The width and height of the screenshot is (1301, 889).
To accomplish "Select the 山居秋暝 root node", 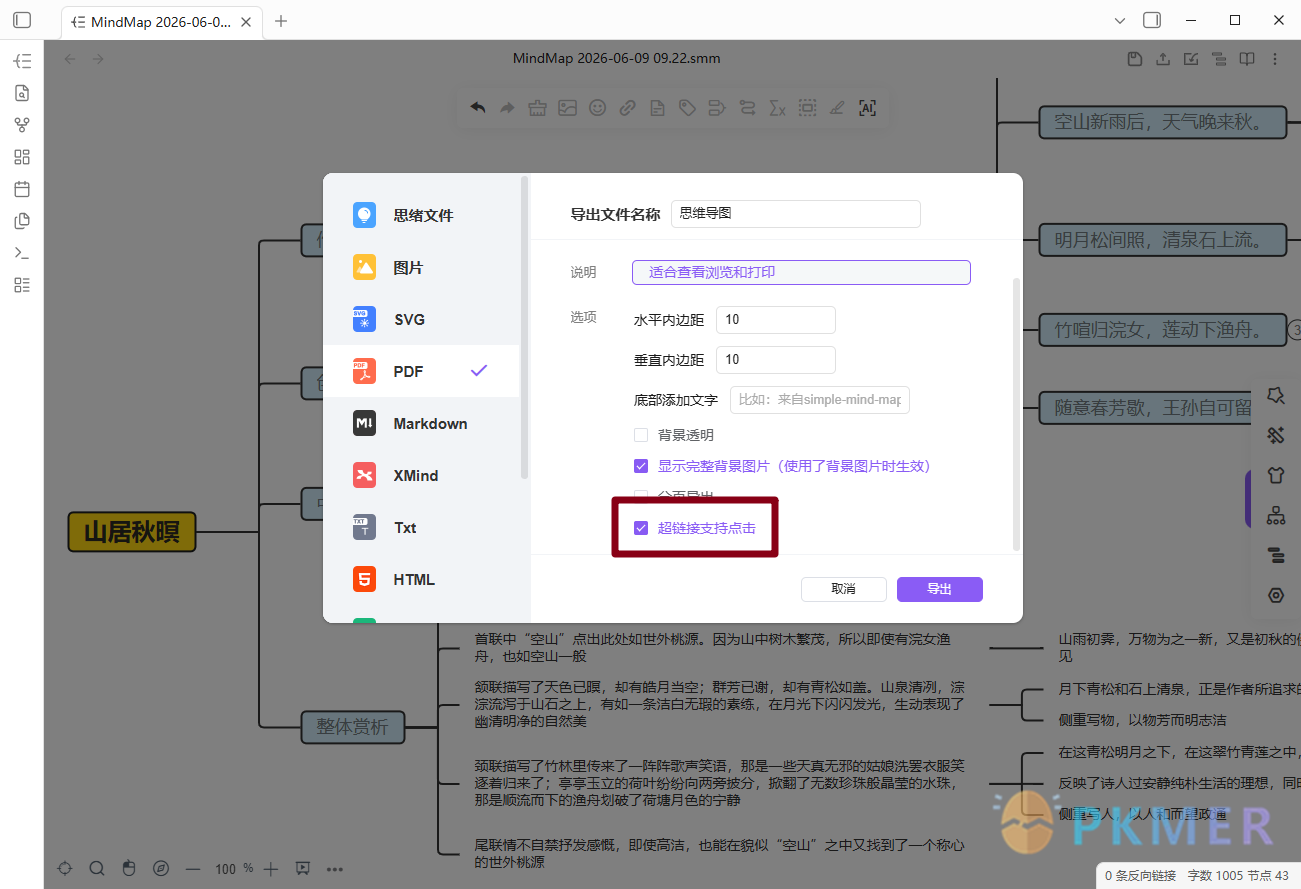I will point(132,532).
